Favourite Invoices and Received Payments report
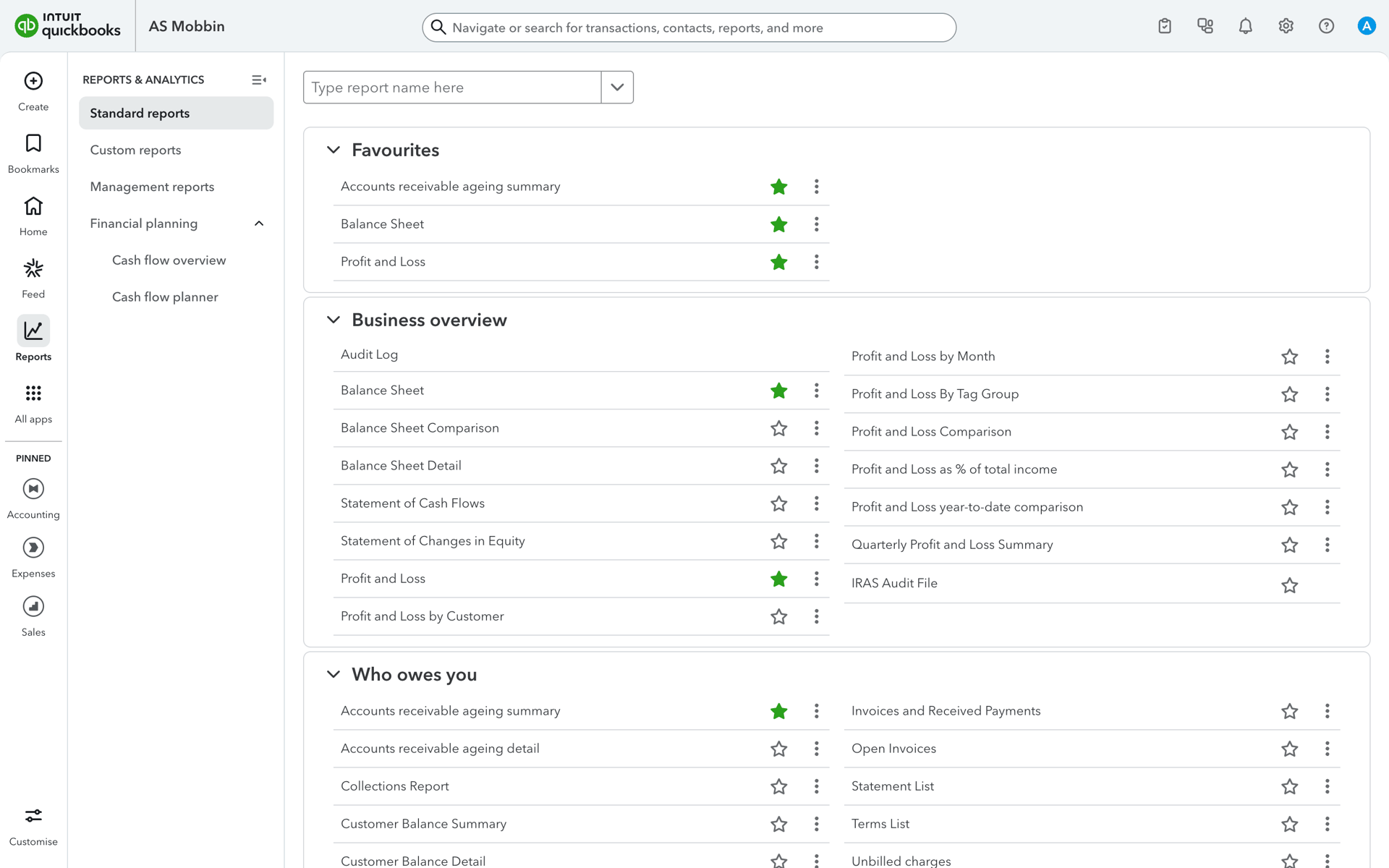 tap(1290, 711)
